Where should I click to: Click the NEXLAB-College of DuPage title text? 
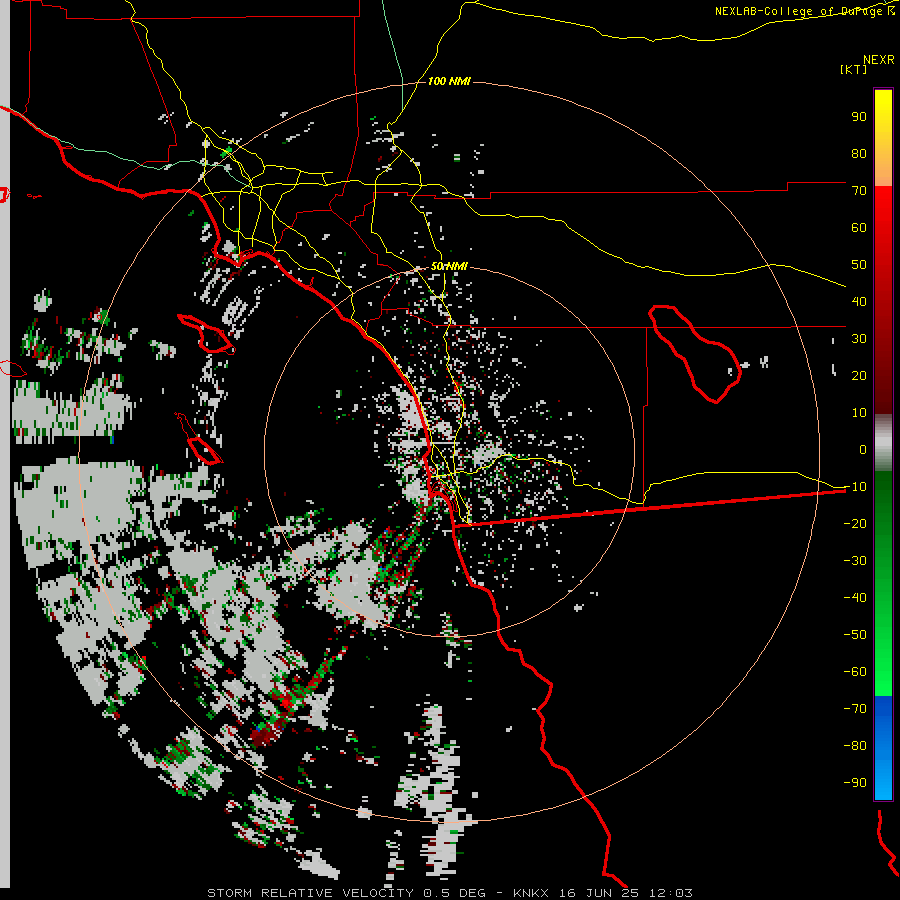tap(805, 11)
